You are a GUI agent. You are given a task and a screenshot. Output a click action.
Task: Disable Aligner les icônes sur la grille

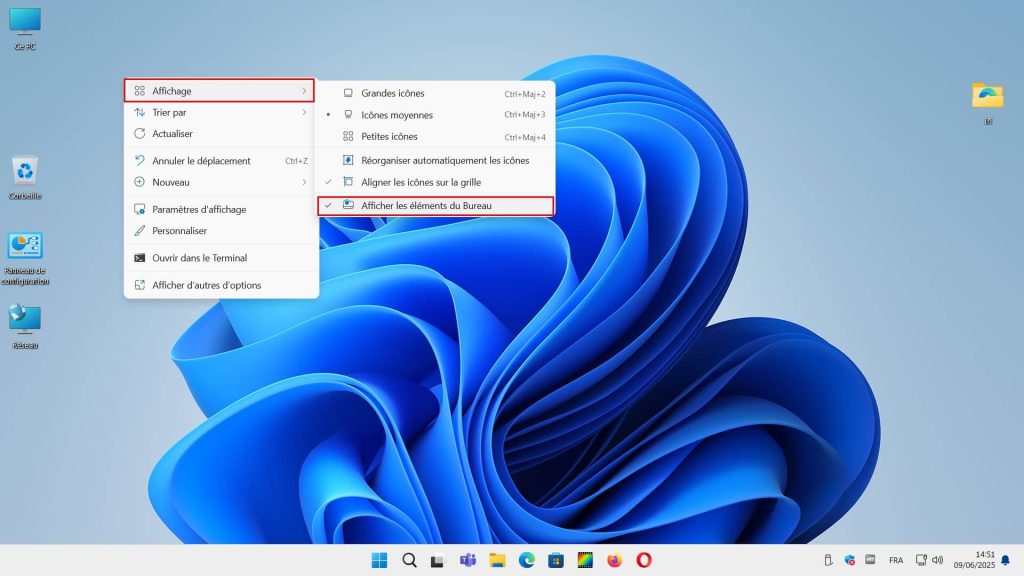[420, 182]
